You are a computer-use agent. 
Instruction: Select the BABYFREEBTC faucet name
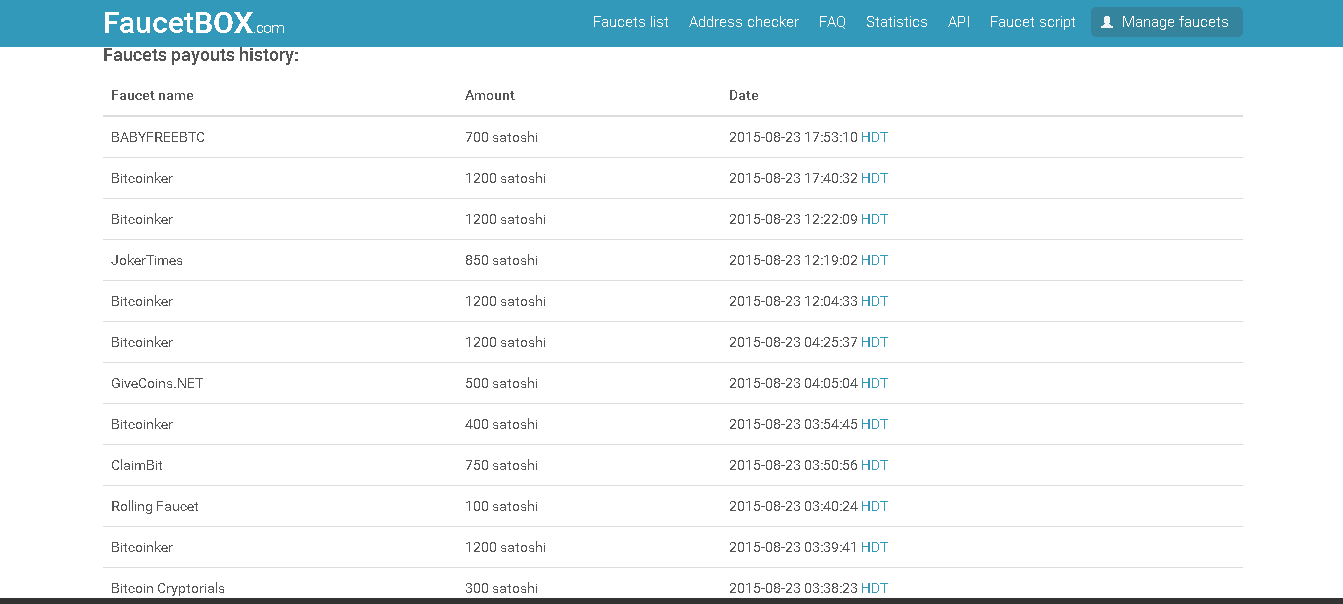click(x=158, y=137)
